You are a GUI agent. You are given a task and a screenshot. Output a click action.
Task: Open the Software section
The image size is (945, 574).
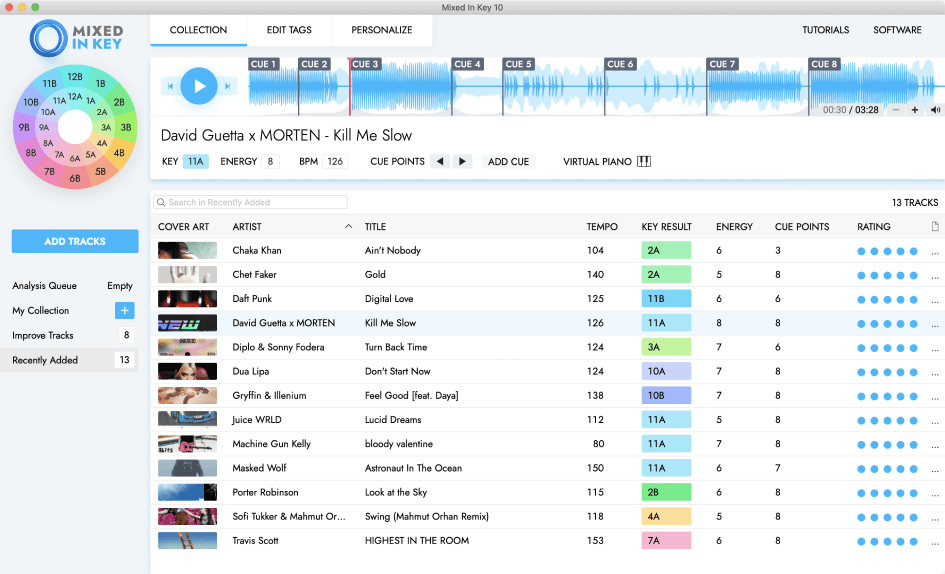tap(897, 30)
